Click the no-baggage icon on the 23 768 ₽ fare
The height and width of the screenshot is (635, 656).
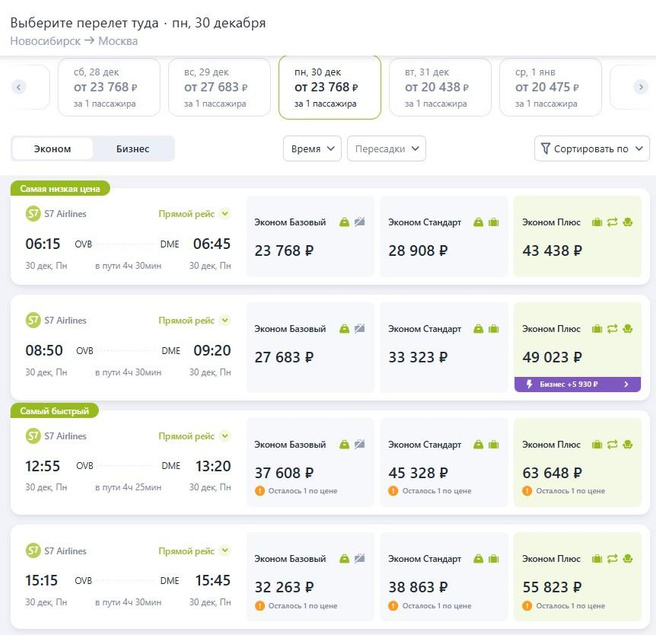click(x=359, y=221)
